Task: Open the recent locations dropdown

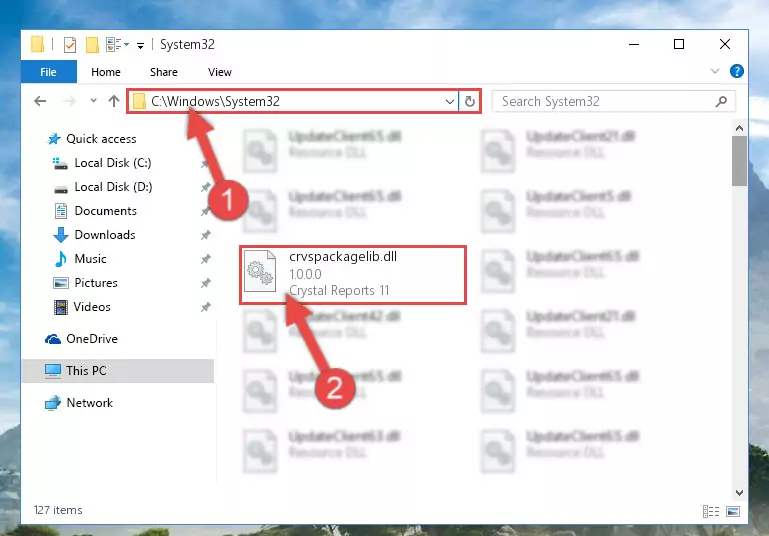Action: click(x=93, y=101)
